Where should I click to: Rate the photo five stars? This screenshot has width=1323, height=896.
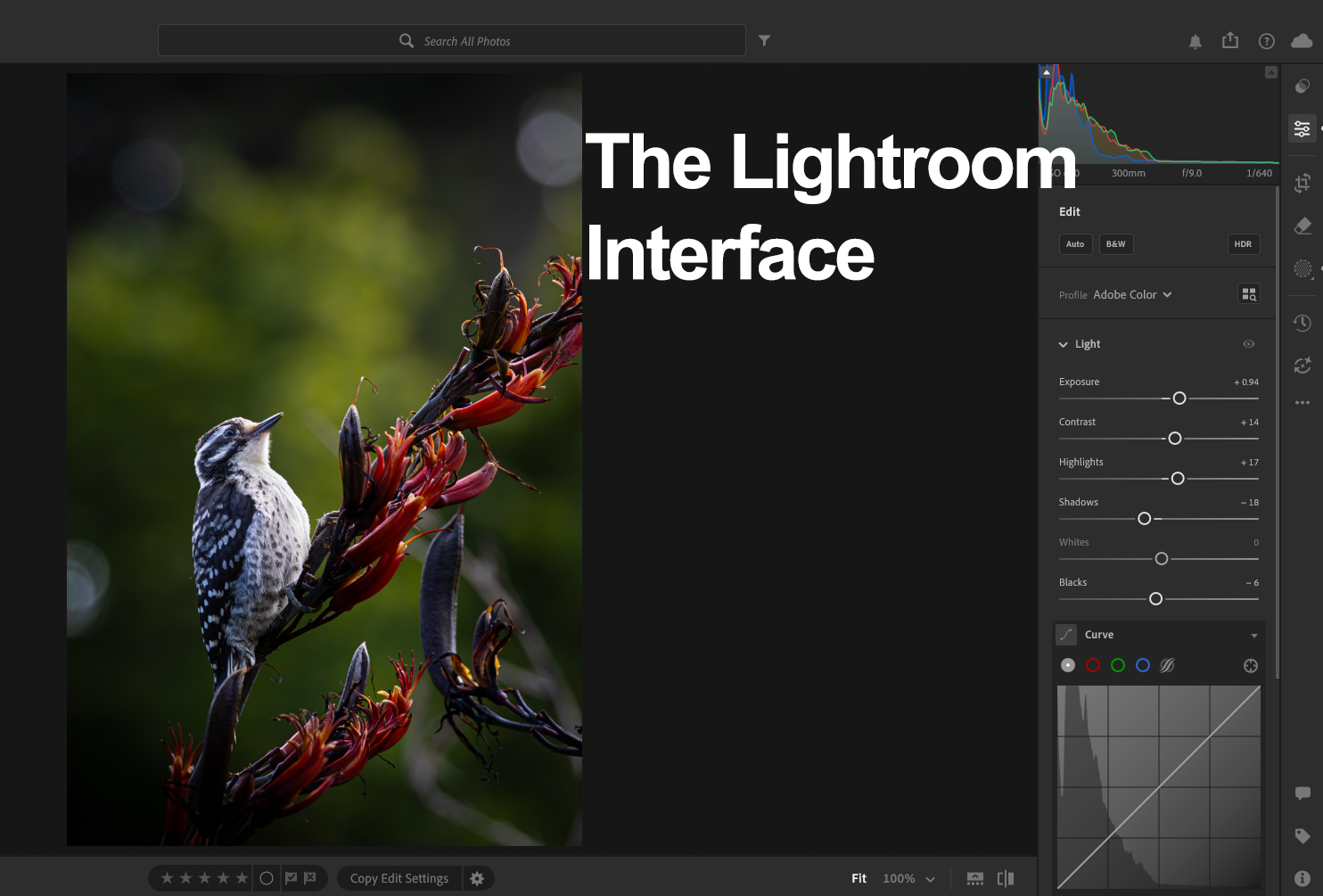coord(242,878)
